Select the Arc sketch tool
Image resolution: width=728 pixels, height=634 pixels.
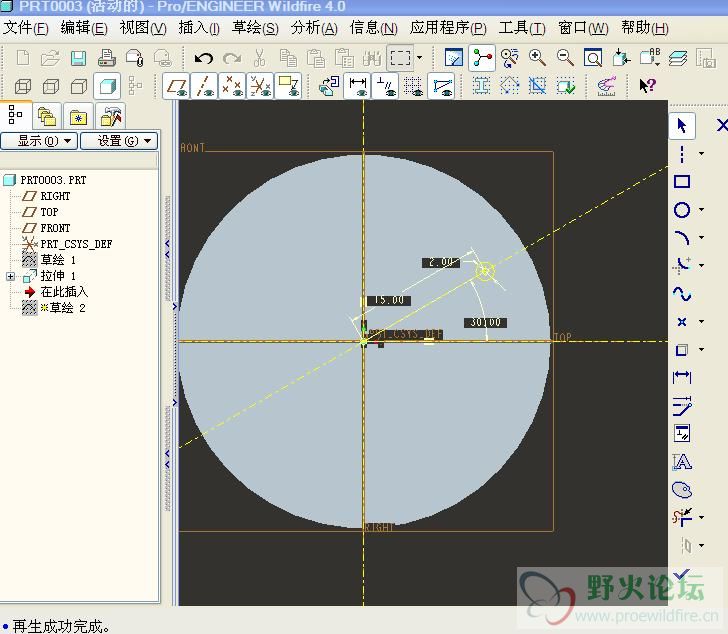[x=682, y=238]
